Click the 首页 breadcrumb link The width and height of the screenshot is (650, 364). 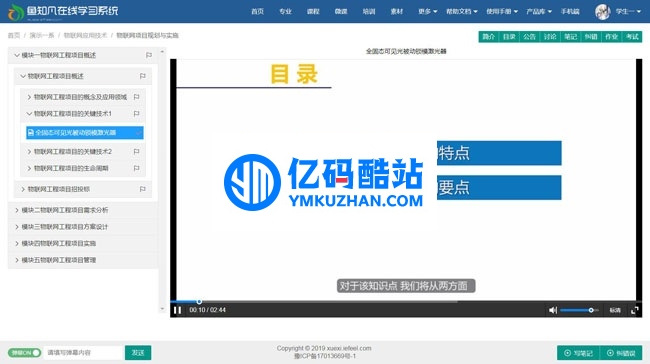(14, 35)
